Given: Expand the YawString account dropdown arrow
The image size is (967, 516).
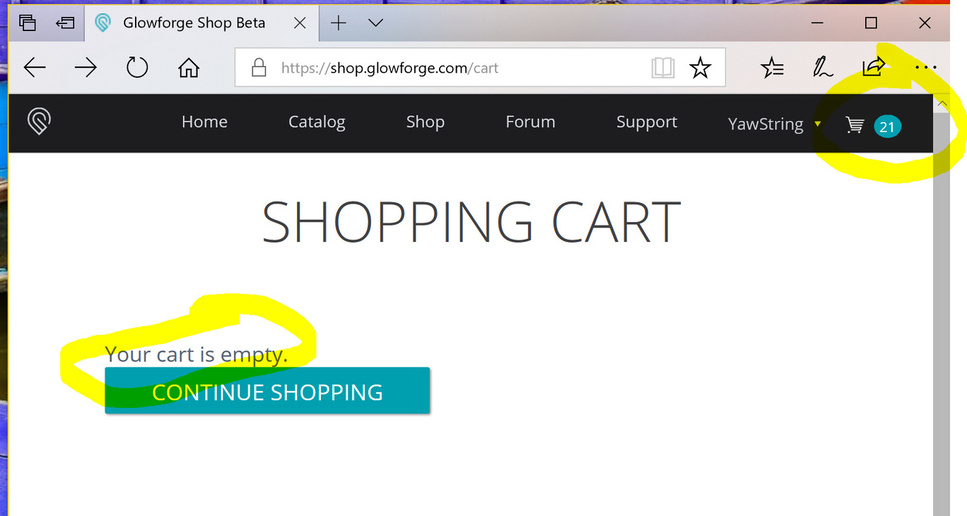Looking at the screenshot, I should [x=818, y=124].
